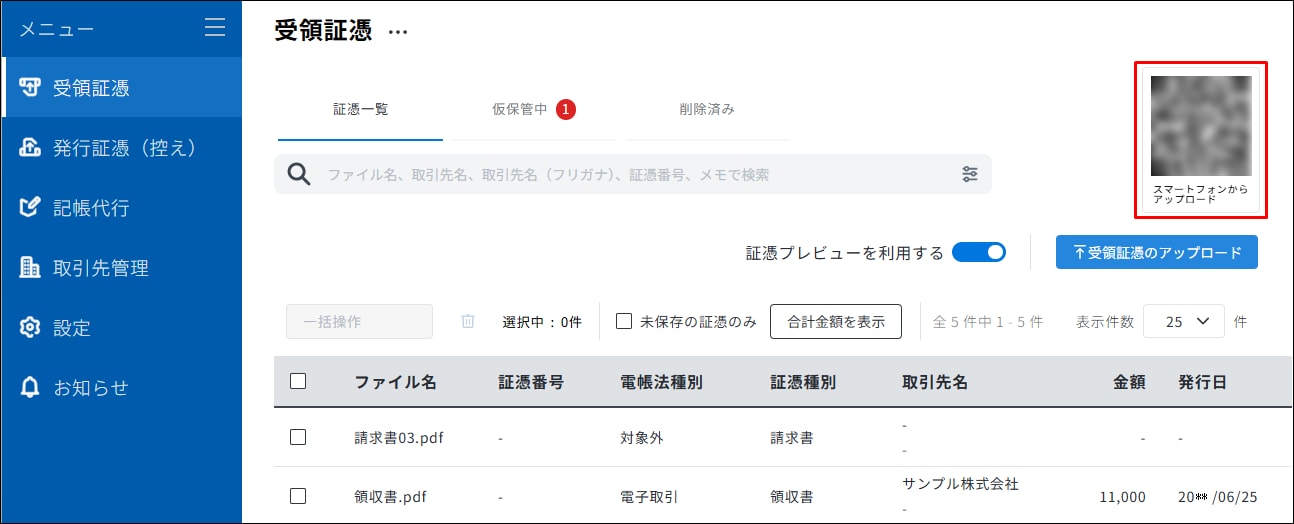Click the trash delete icon
This screenshot has height=524, width=1294.
coord(468,322)
